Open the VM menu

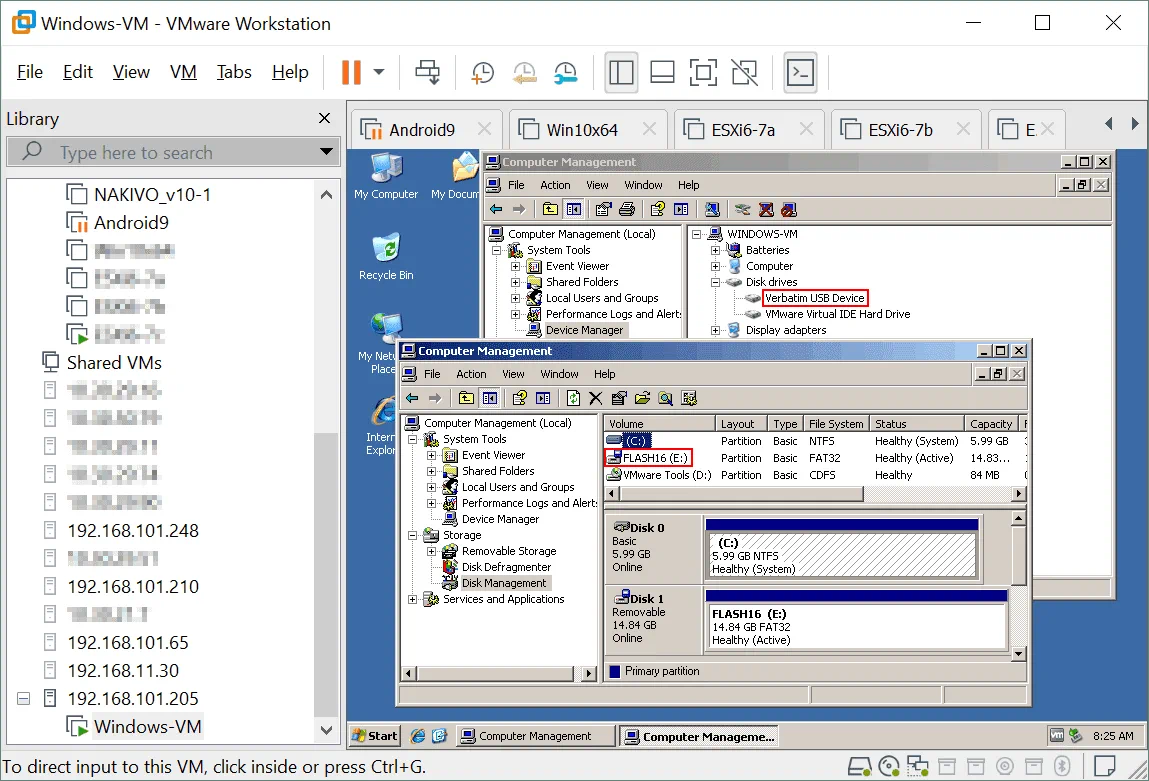point(183,72)
